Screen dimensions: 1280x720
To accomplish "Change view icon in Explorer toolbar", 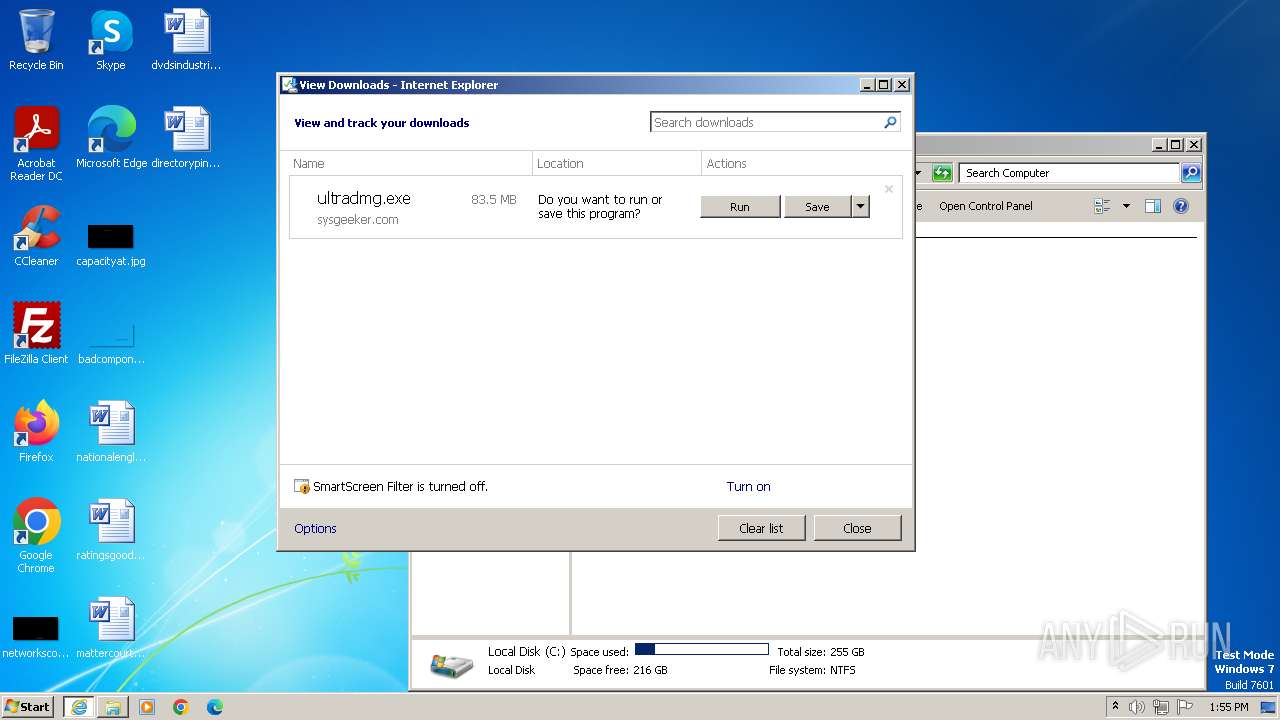I will (x=1103, y=206).
